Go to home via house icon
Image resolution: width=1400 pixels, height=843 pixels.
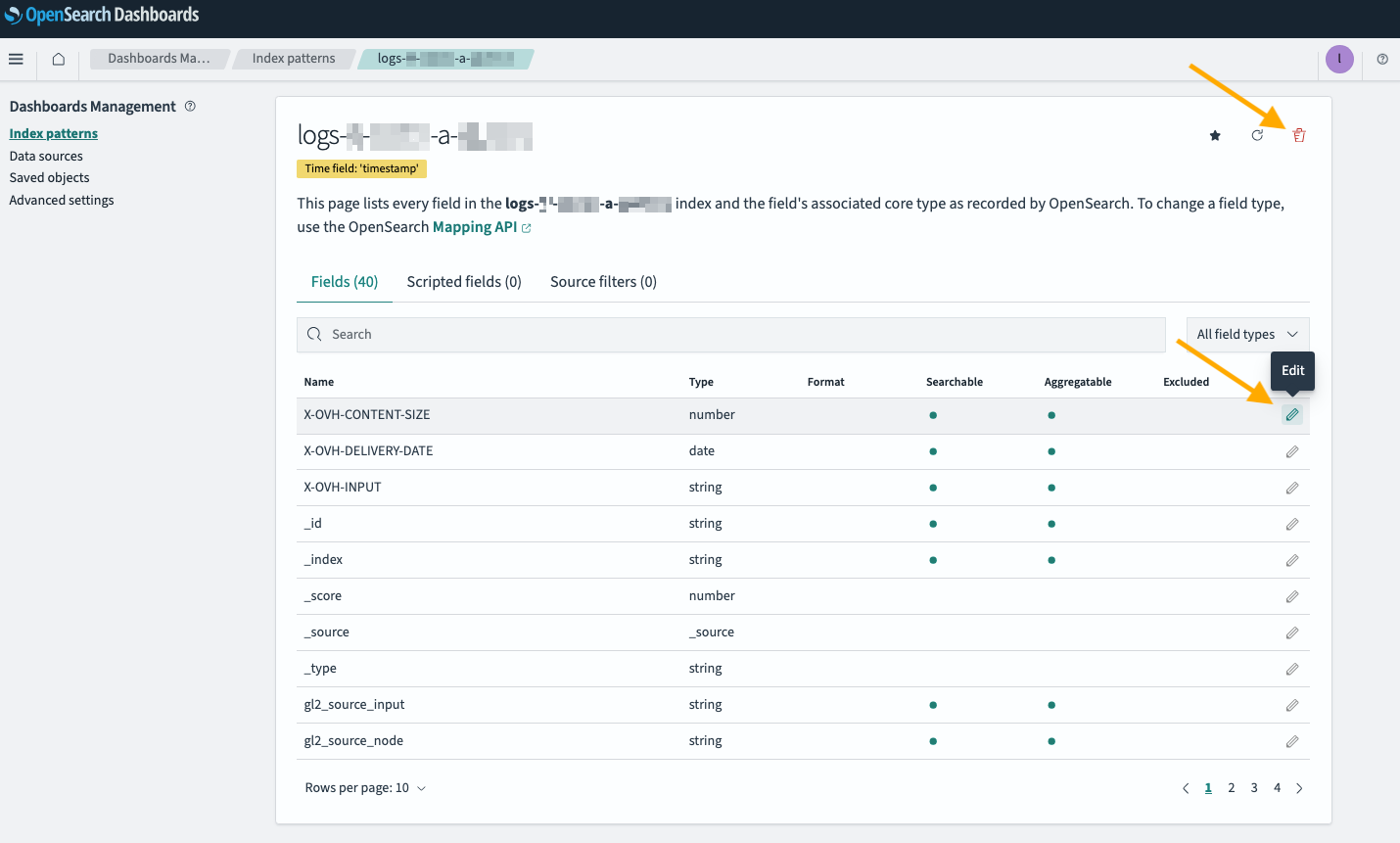point(59,59)
